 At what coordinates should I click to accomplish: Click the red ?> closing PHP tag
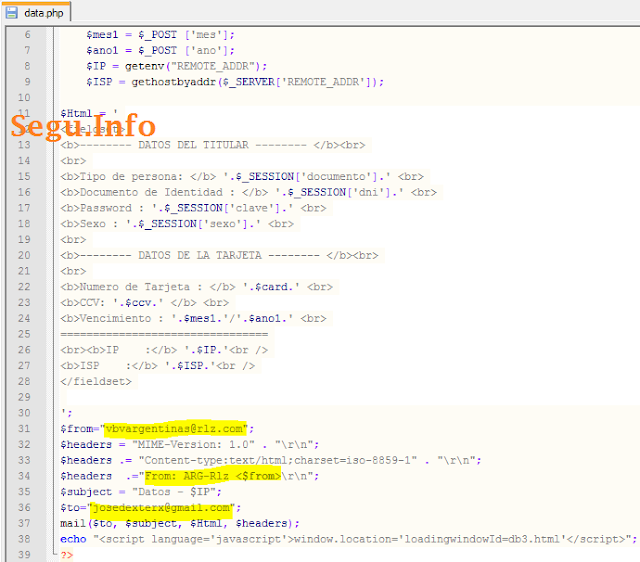(x=67, y=555)
